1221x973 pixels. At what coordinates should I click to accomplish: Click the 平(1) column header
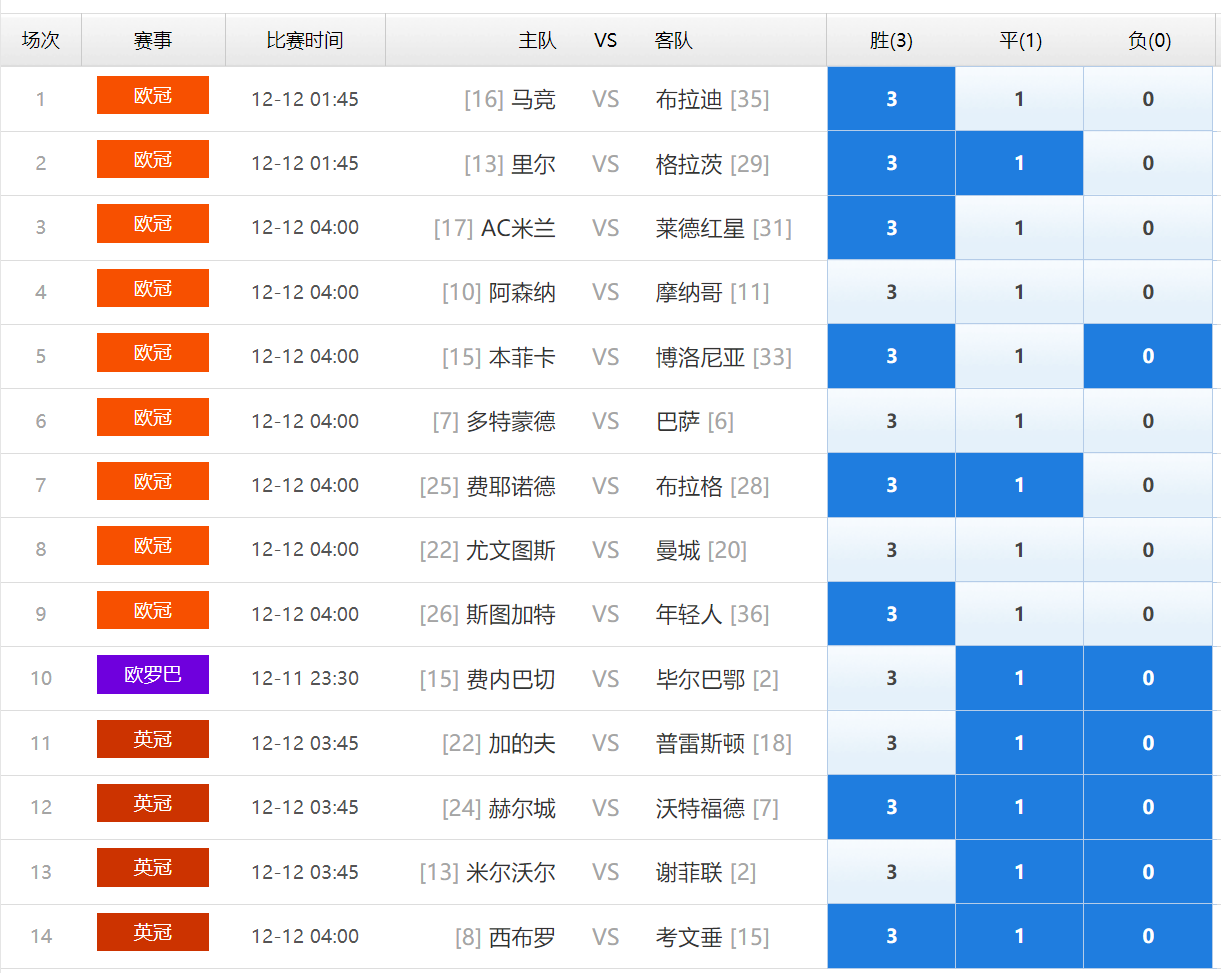[x=1020, y=41]
